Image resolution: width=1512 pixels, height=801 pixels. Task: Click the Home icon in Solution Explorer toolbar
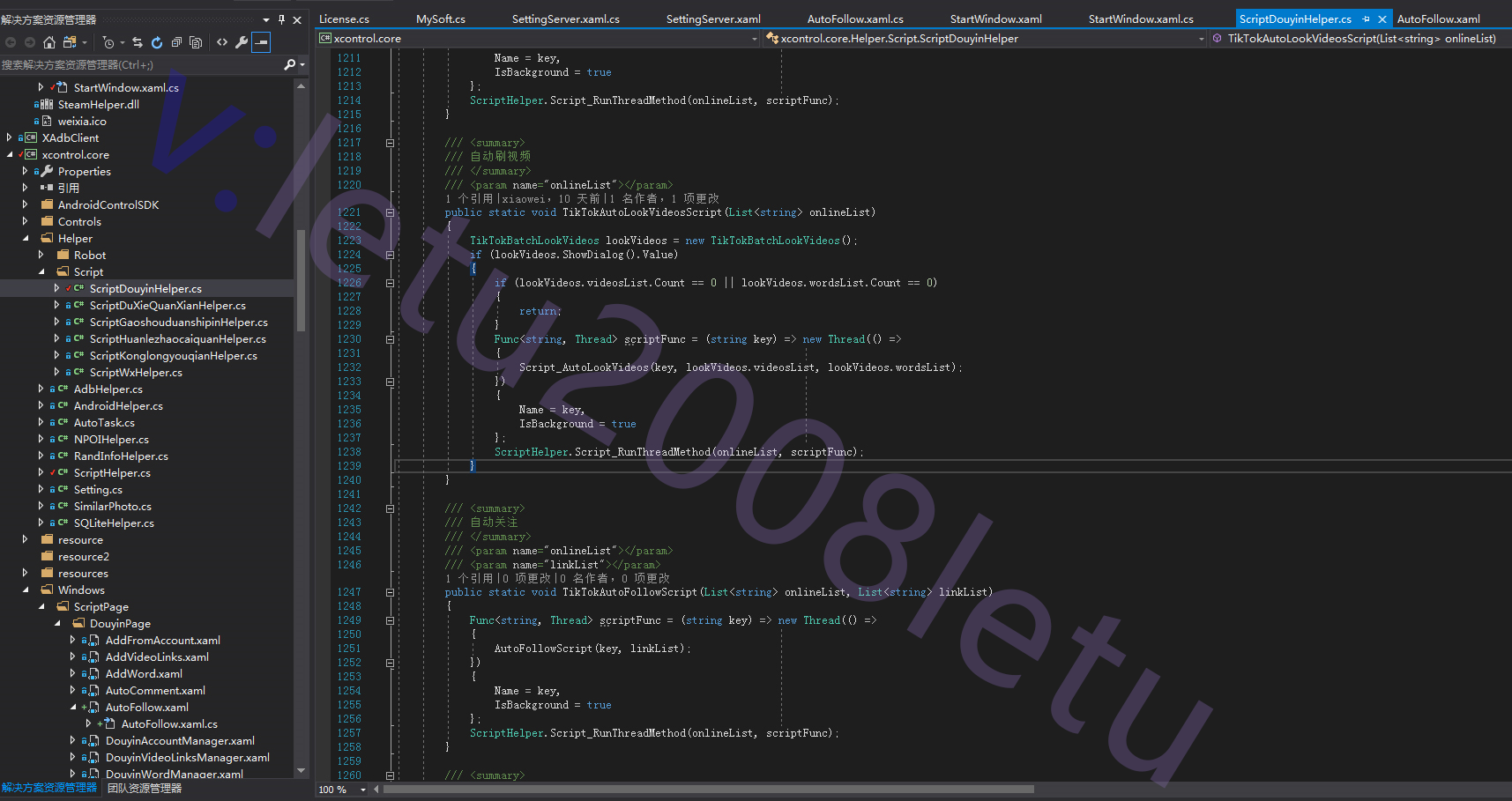[49, 42]
